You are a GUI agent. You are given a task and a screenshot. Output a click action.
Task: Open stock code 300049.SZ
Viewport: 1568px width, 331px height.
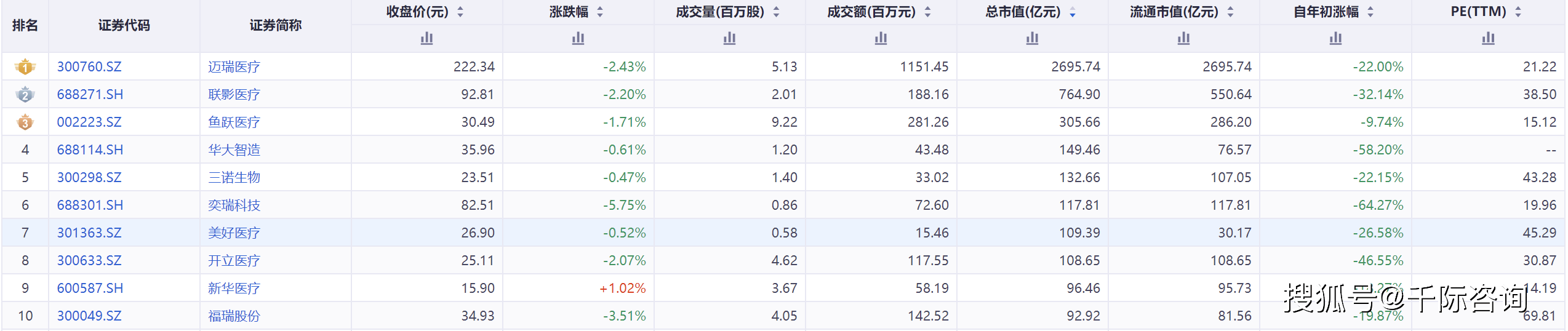[89, 316]
